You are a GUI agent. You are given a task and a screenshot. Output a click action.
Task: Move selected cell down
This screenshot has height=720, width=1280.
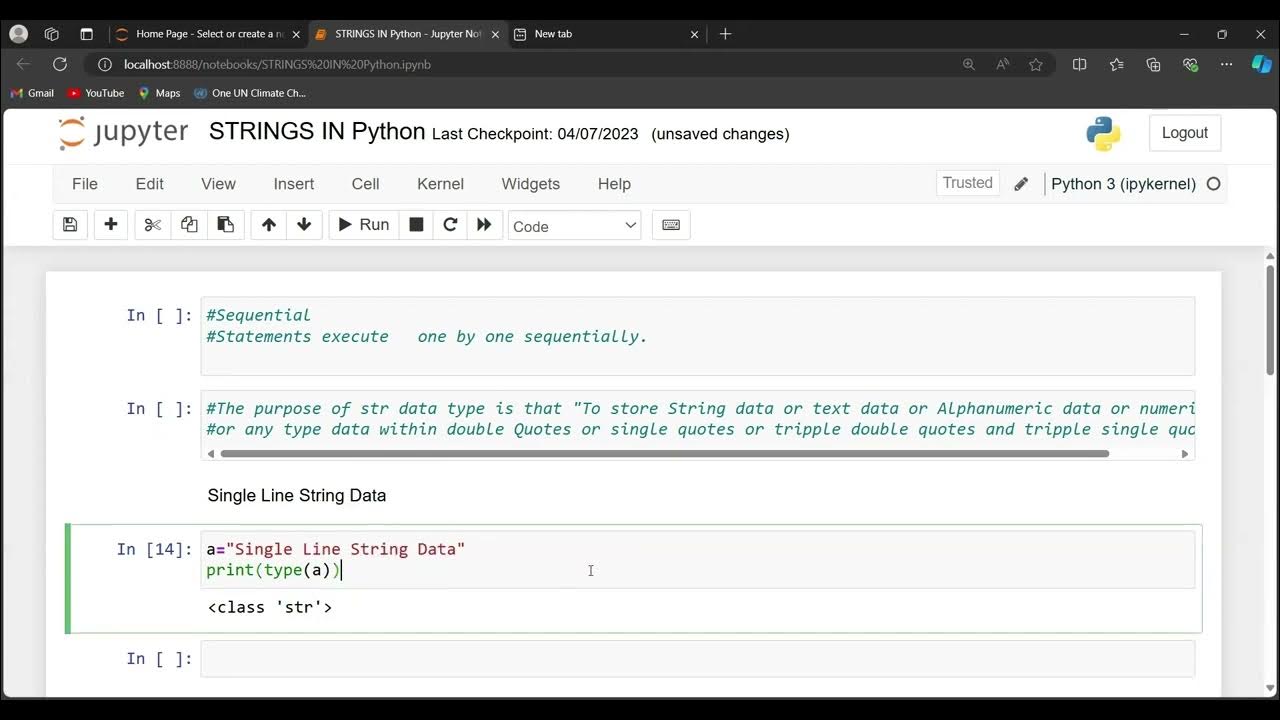(304, 225)
